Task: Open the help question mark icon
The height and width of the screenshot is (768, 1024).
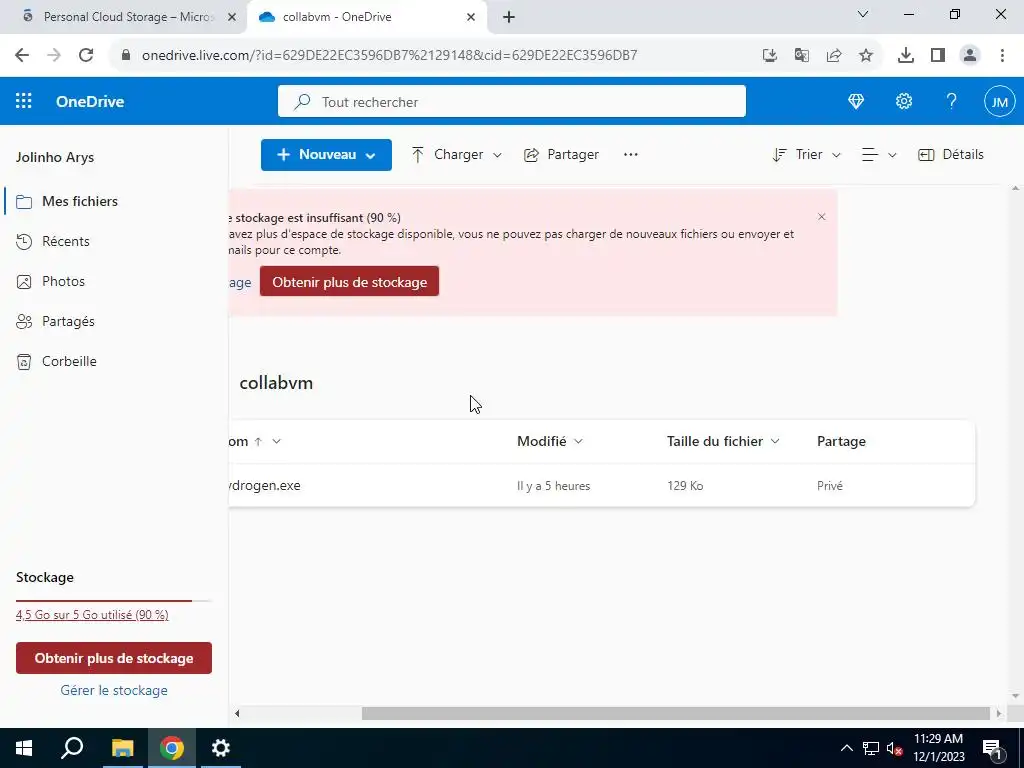Action: 952,101
